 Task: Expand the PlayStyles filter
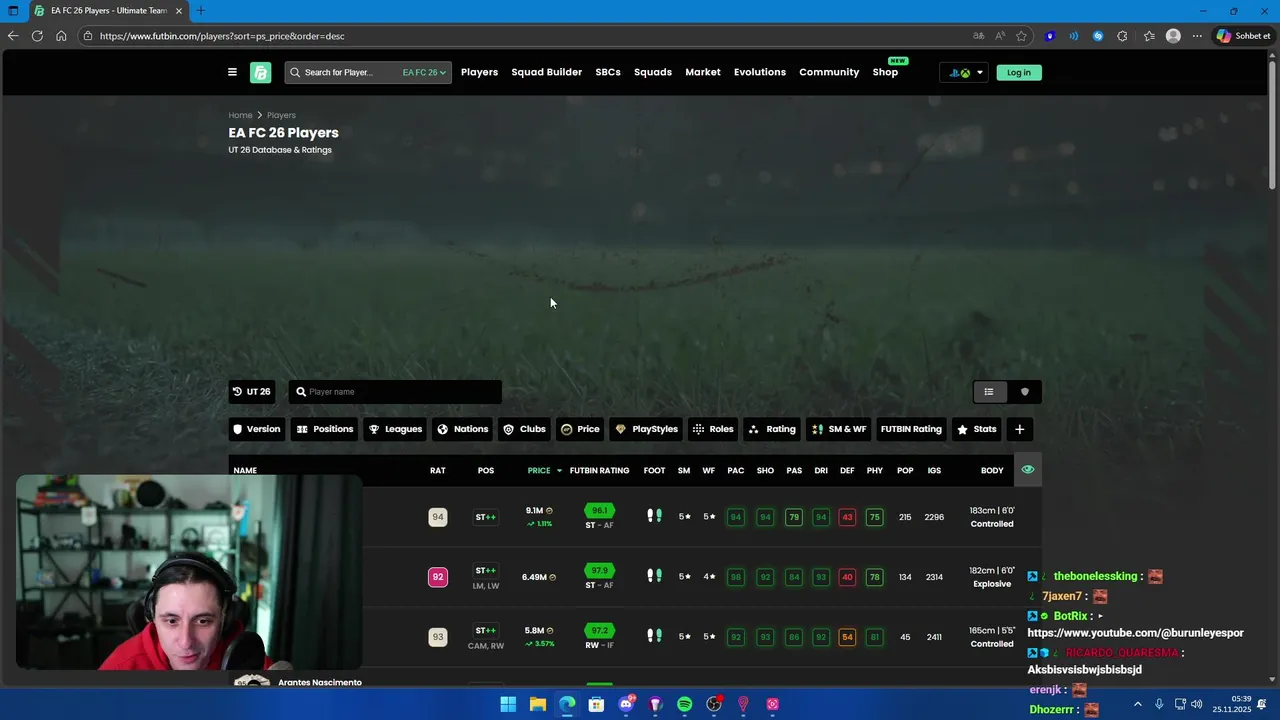(646, 429)
